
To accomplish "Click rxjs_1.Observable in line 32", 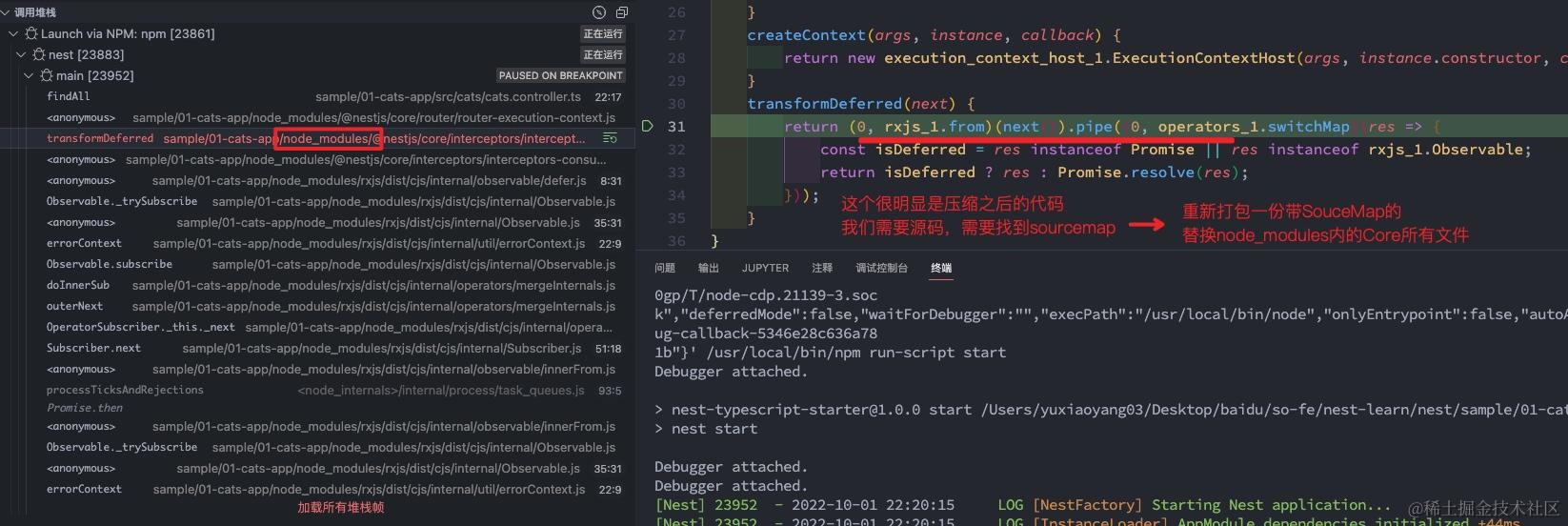I will 1446,150.
